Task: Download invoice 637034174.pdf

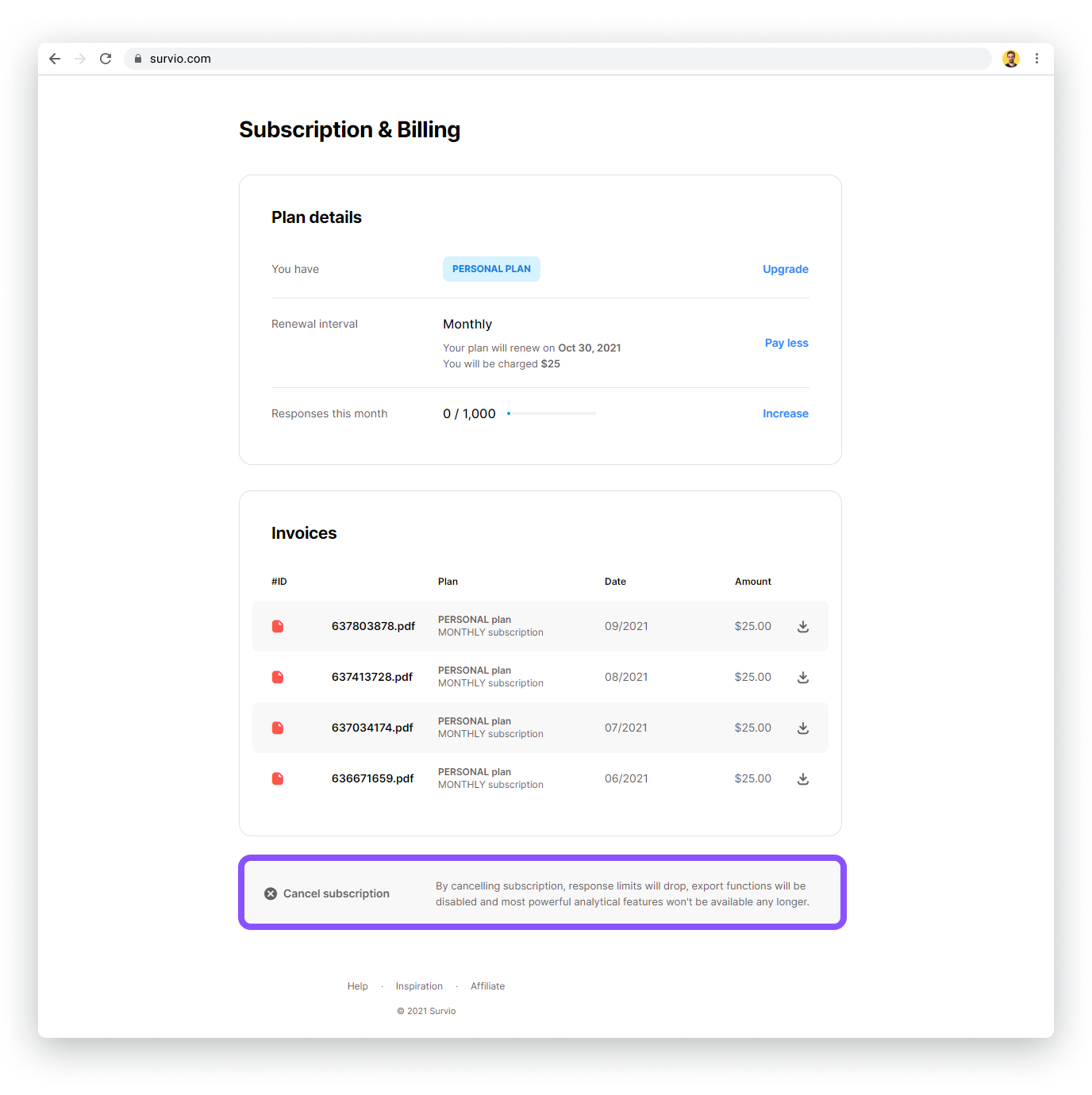Action: 803,728
